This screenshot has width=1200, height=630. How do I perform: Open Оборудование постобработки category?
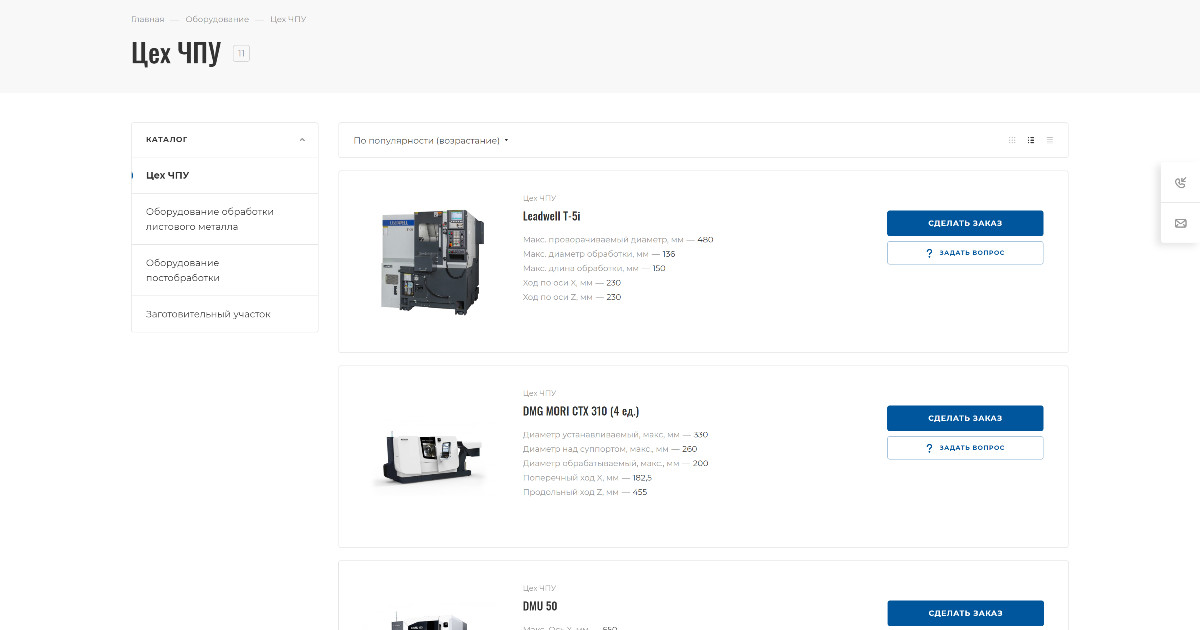pyautogui.click(x=183, y=270)
